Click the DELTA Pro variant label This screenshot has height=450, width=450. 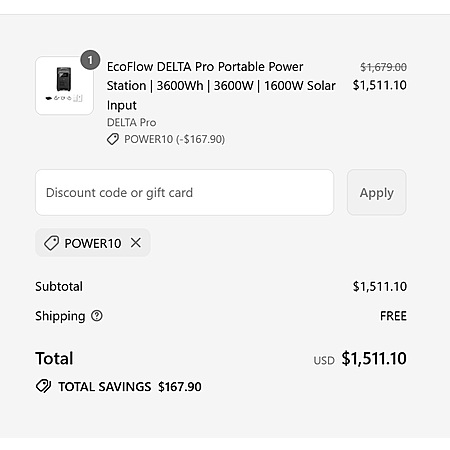[x=131, y=122]
